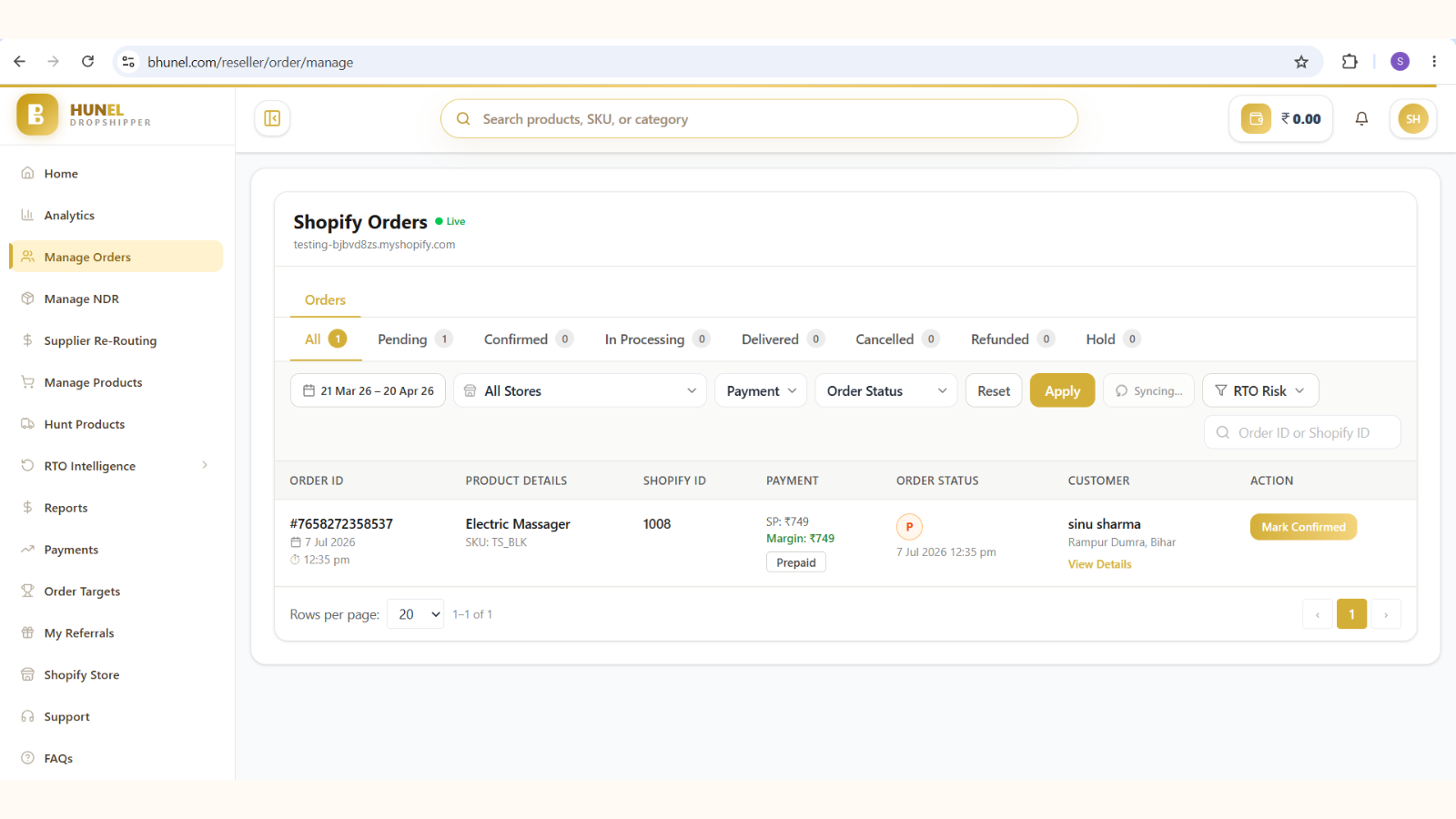Open the notifications bell
Screen dimensions: 1456x819
tap(1361, 118)
